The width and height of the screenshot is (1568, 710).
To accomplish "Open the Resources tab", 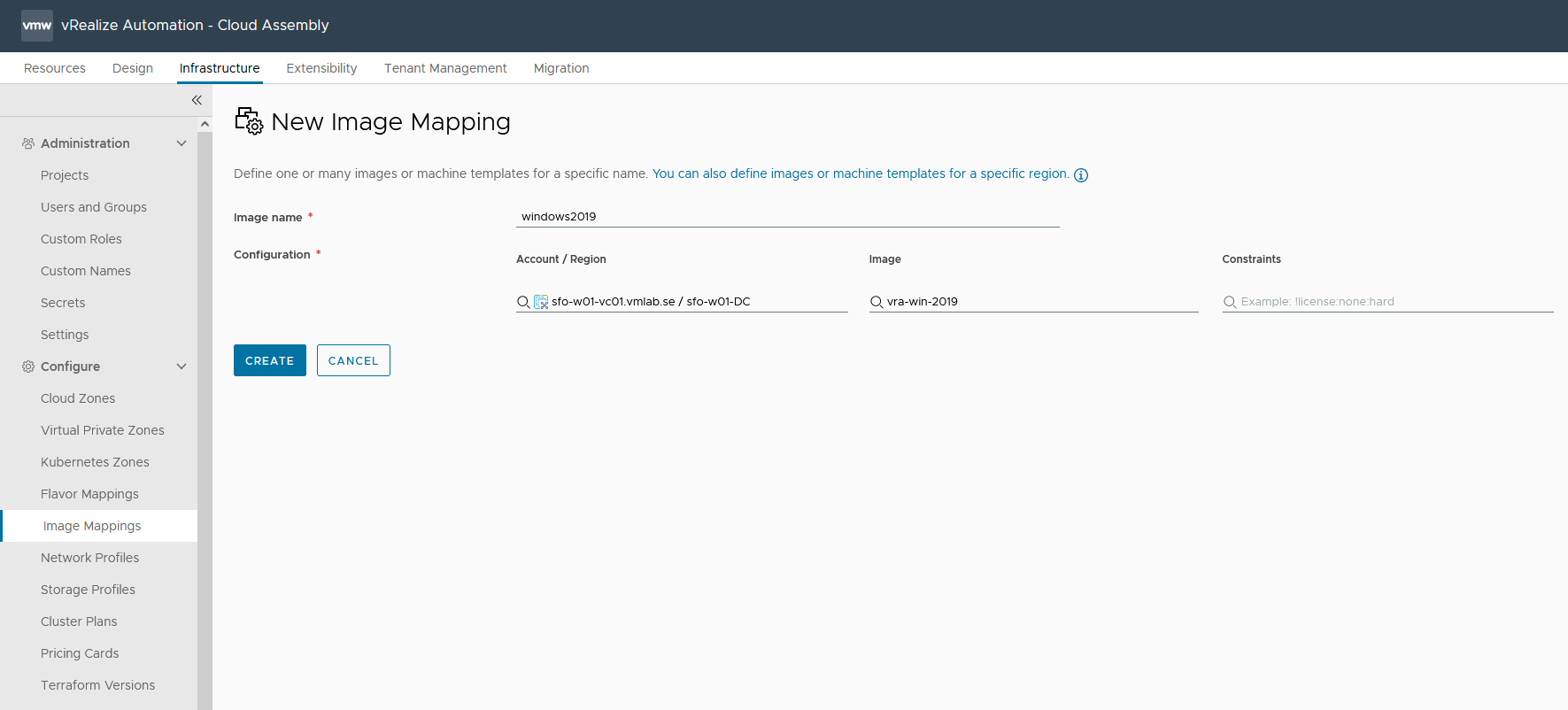I will coord(55,68).
